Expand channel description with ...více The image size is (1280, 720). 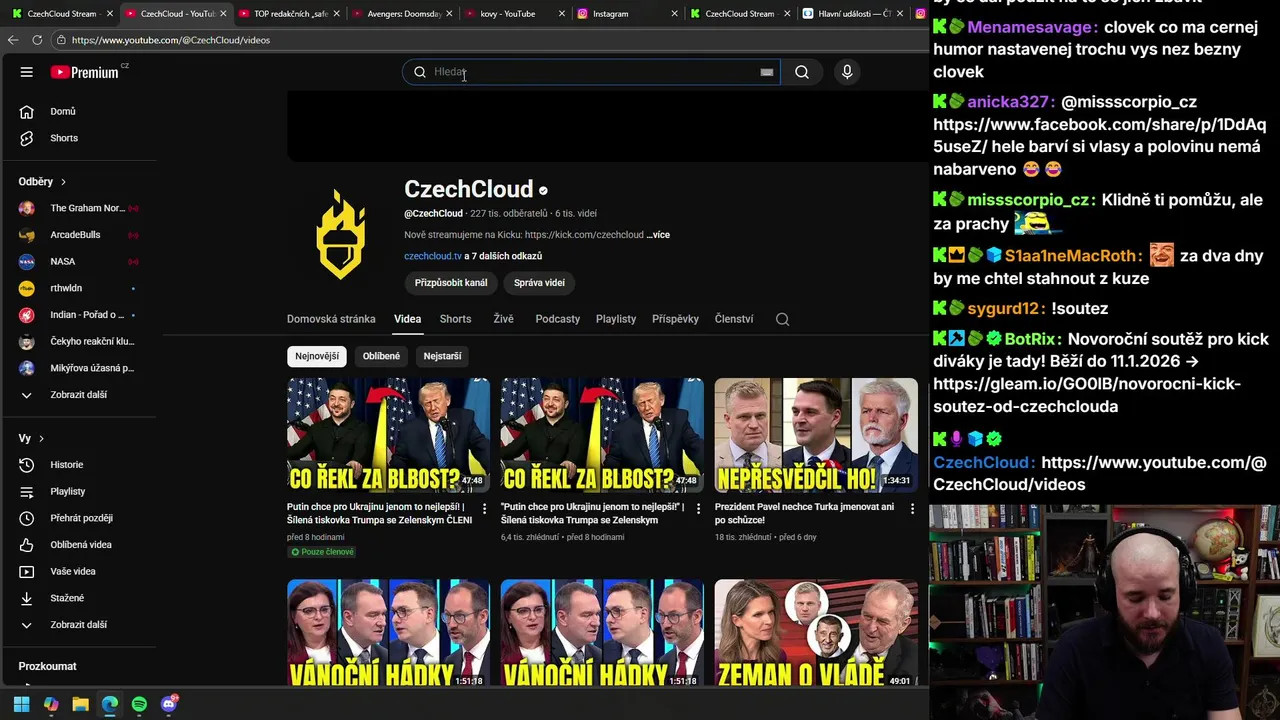(658, 235)
